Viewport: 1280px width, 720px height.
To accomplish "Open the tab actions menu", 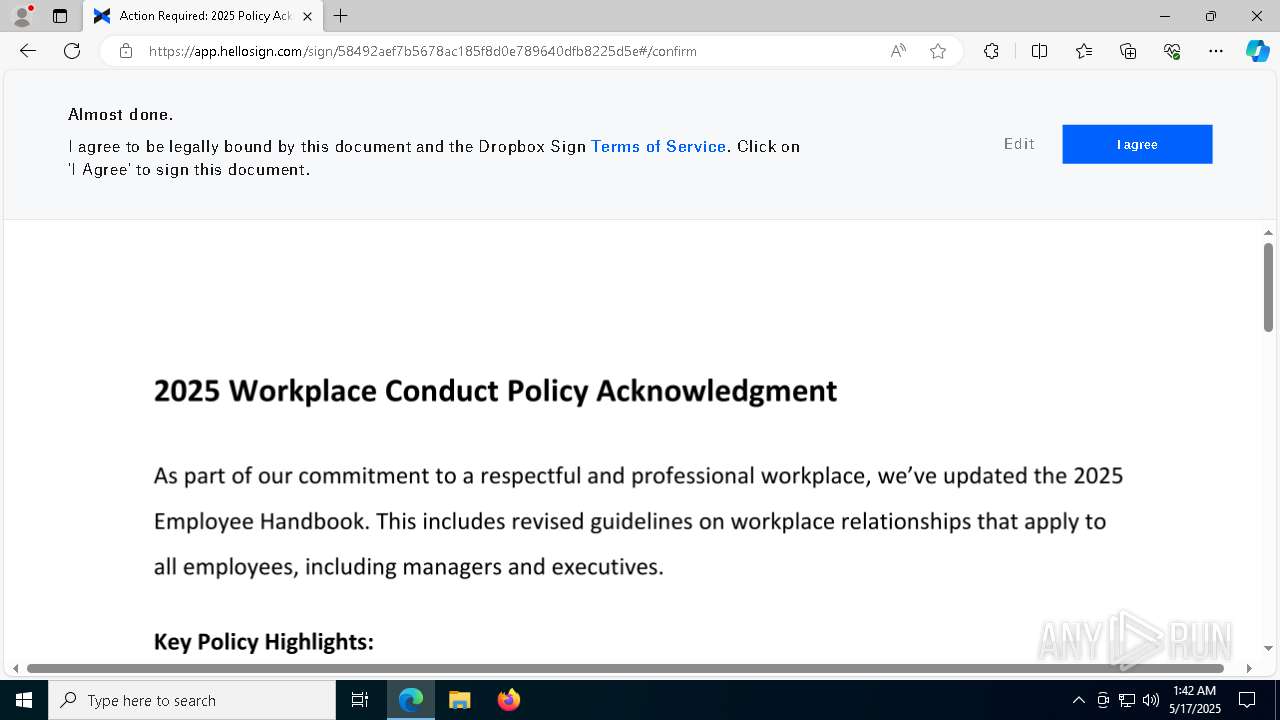I will (x=60, y=16).
